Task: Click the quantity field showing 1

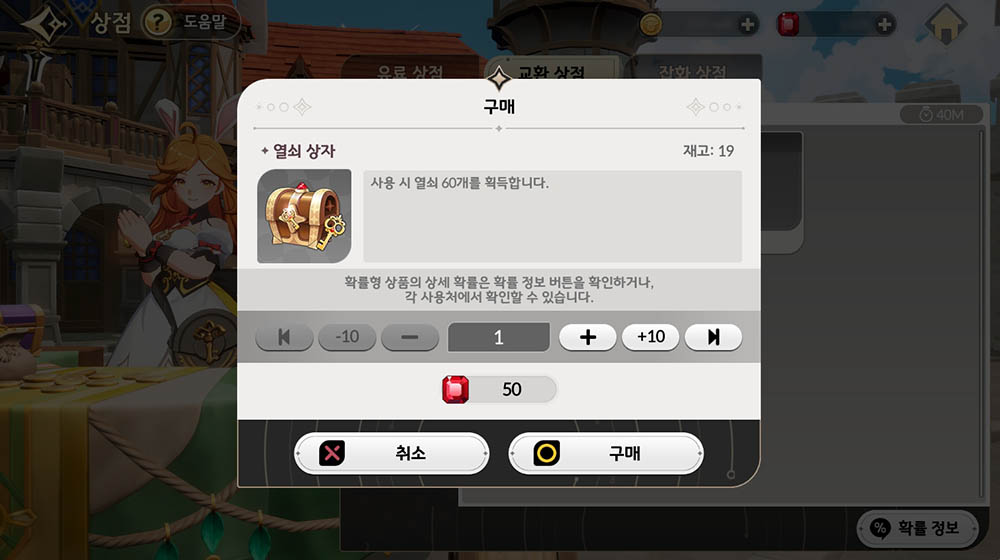Action: [x=499, y=337]
